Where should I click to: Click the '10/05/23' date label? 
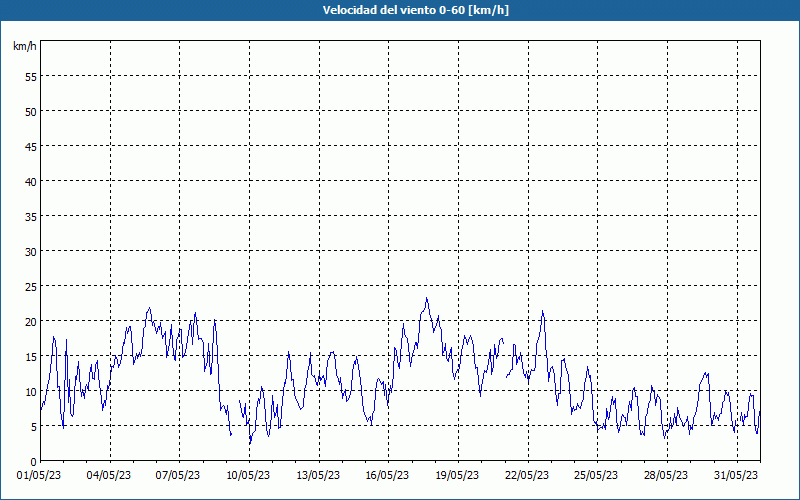coord(248,476)
